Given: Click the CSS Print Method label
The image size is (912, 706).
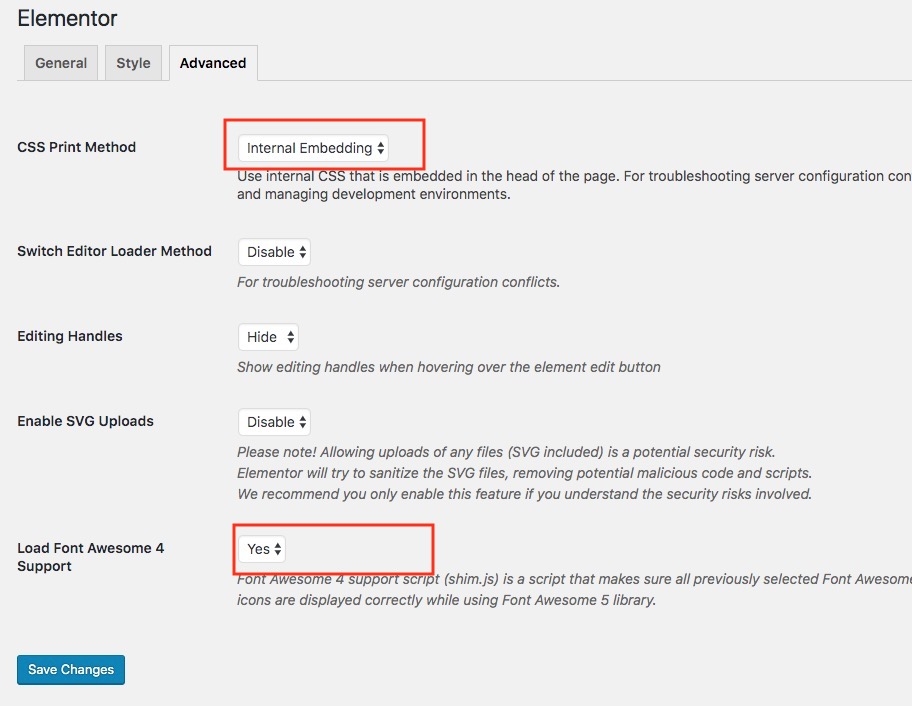Looking at the screenshot, I should [x=77, y=147].
